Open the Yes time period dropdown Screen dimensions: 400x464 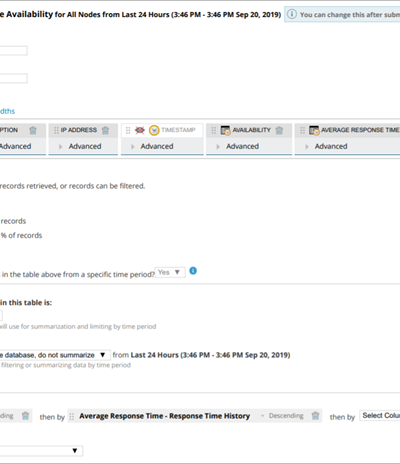tap(170, 272)
